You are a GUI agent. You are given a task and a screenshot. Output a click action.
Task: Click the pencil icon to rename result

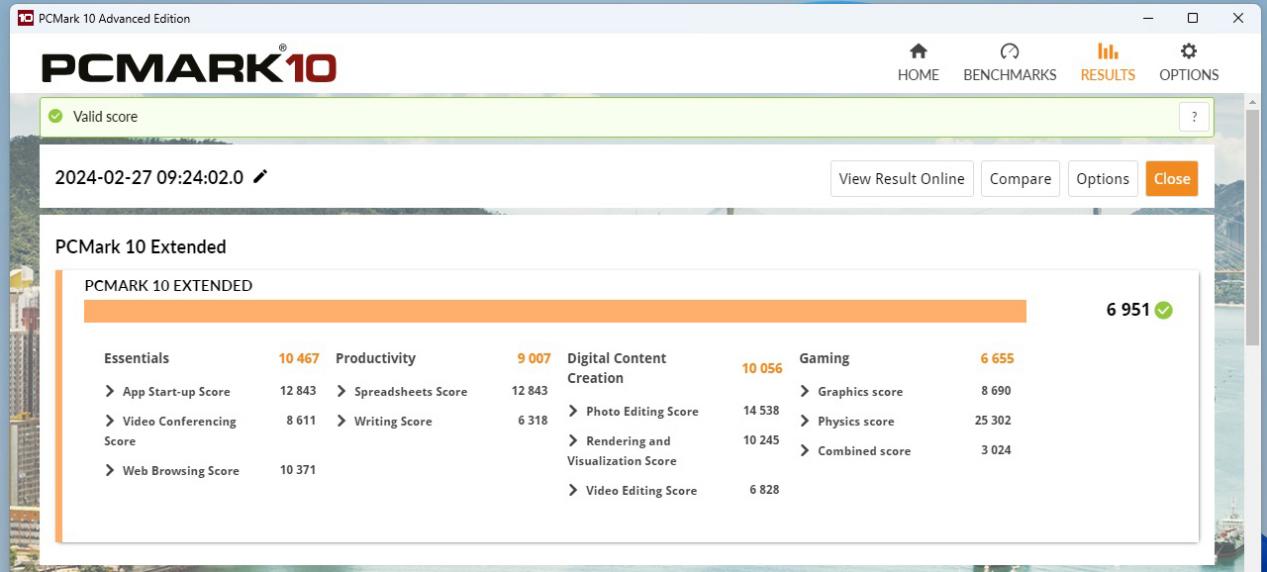(x=260, y=177)
